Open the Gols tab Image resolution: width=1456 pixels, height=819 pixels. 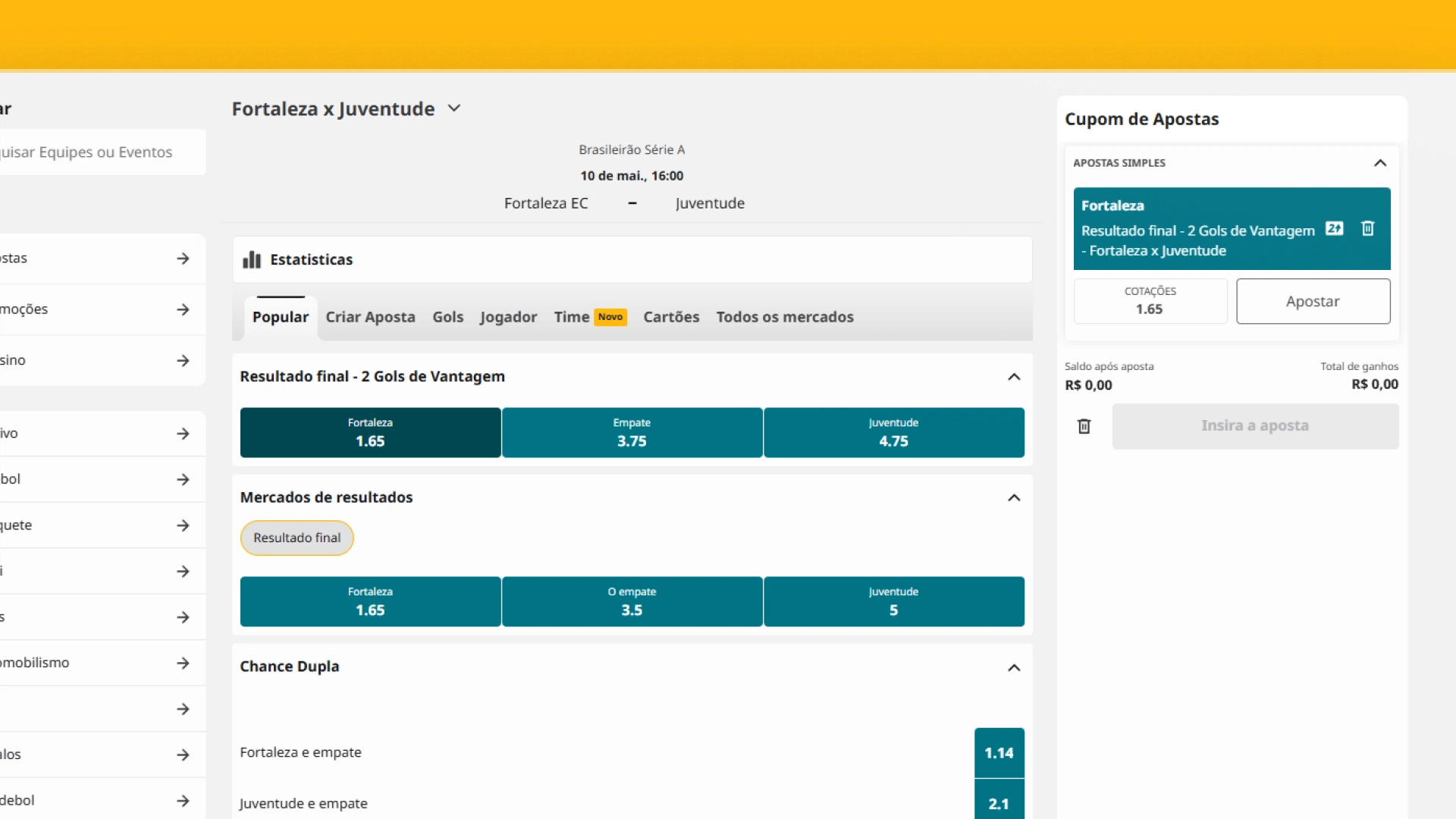(447, 317)
